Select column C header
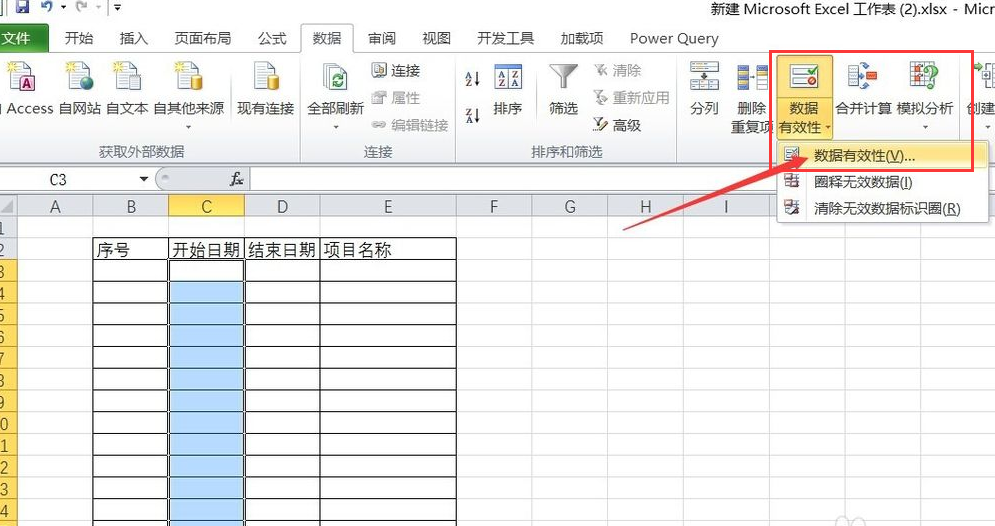Image resolution: width=995 pixels, height=526 pixels. [x=206, y=206]
